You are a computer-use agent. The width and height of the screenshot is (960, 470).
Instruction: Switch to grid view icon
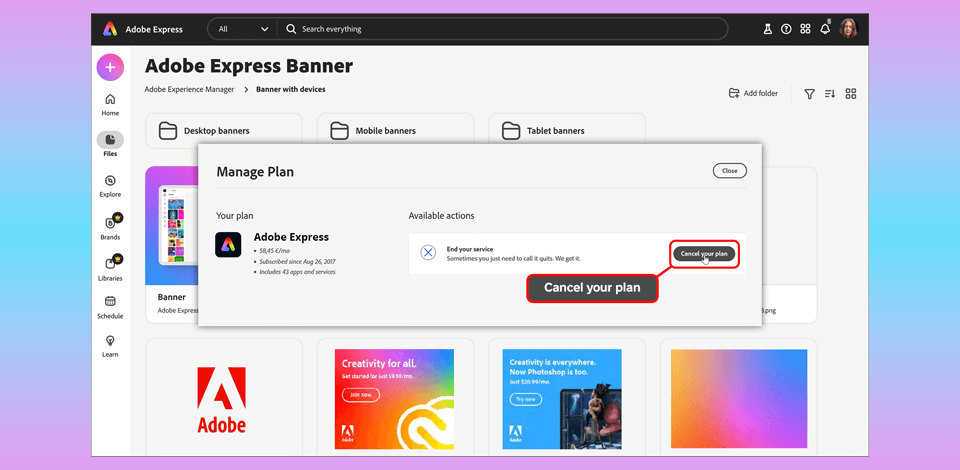(850, 94)
